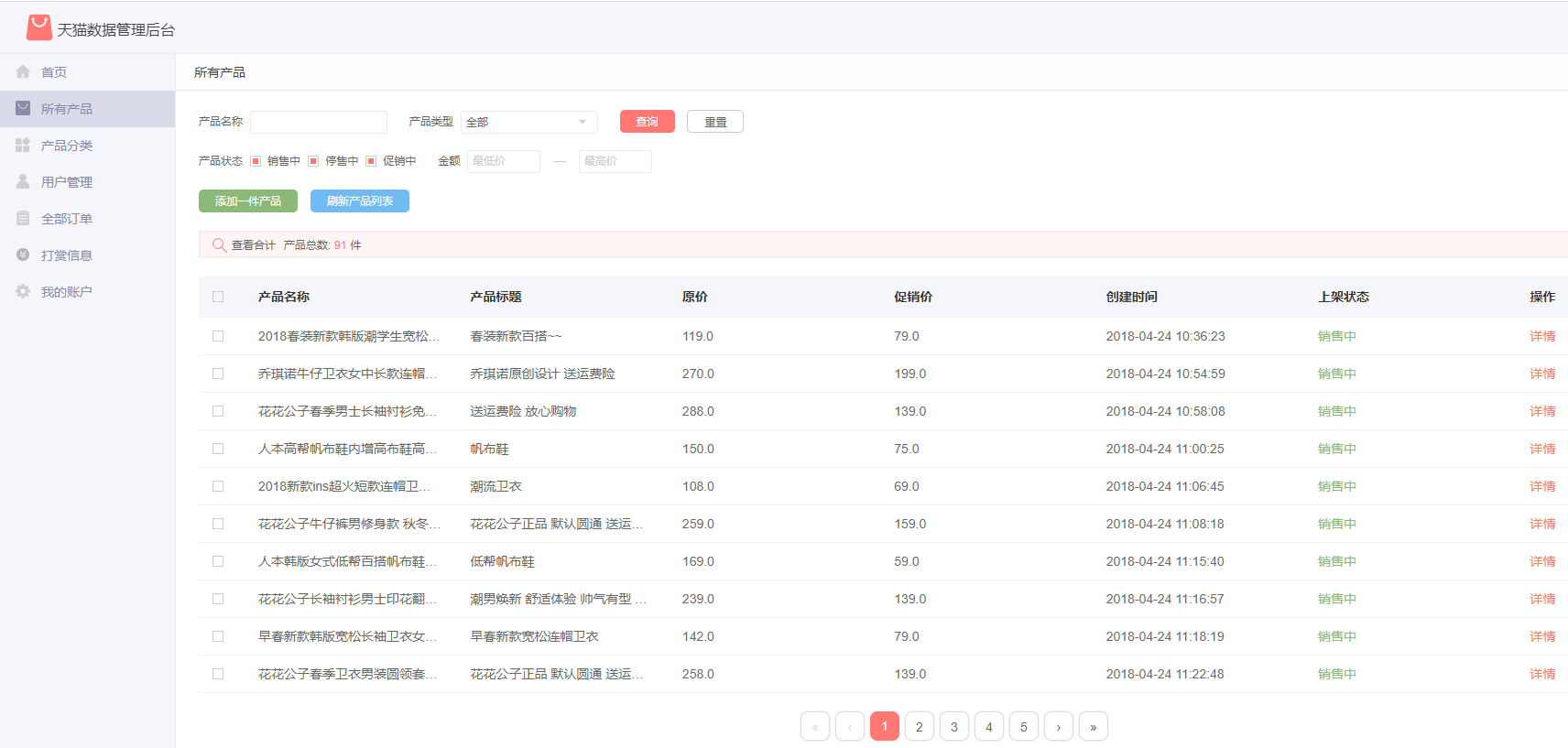Tick checkbox for 花花公子春季卫衣男装圆领套 row

click(x=218, y=674)
